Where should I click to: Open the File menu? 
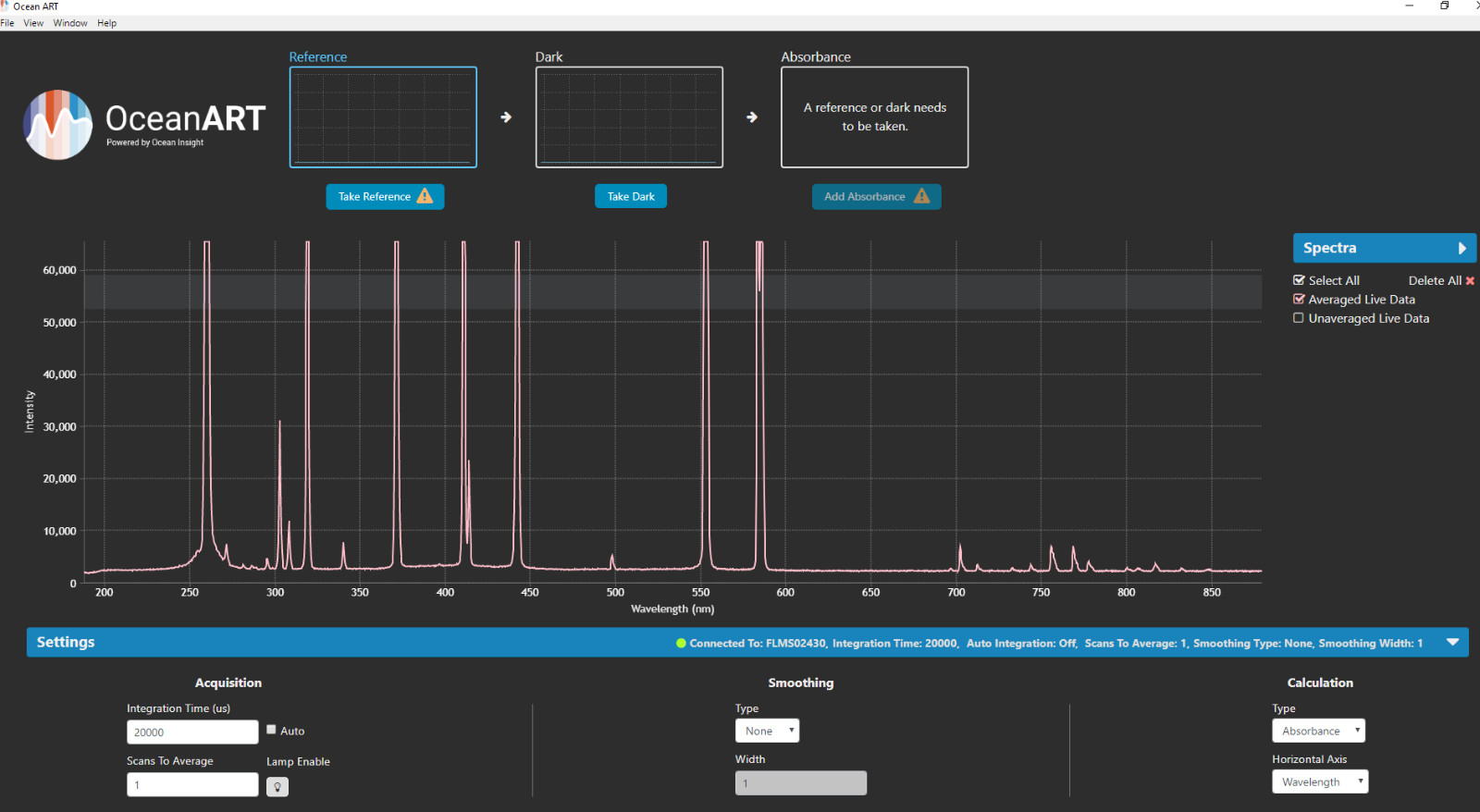7,23
